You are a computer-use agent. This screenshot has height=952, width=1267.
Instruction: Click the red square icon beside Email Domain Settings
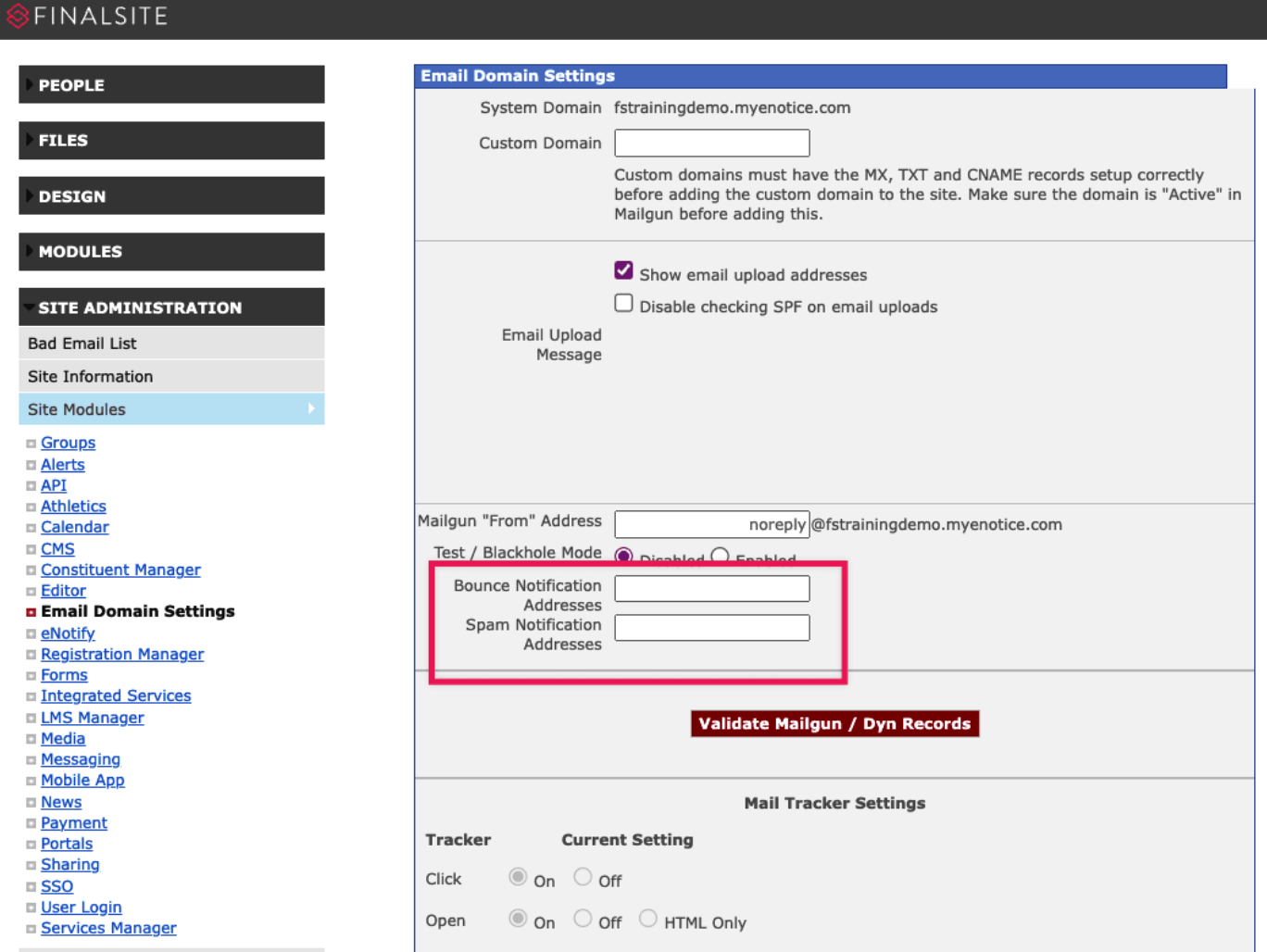tap(31, 611)
